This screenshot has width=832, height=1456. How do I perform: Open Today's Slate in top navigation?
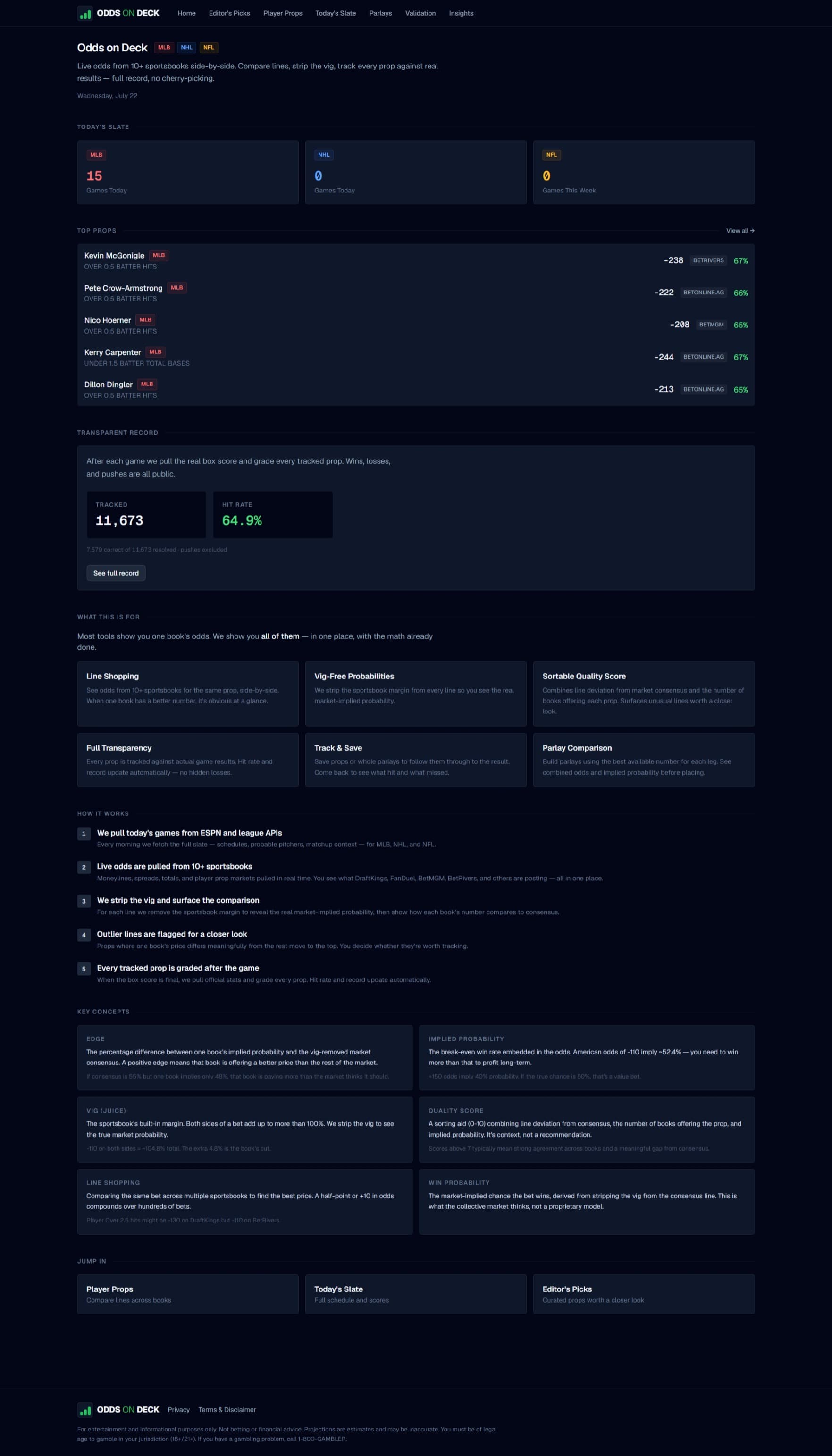pyautogui.click(x=336, y=13)
